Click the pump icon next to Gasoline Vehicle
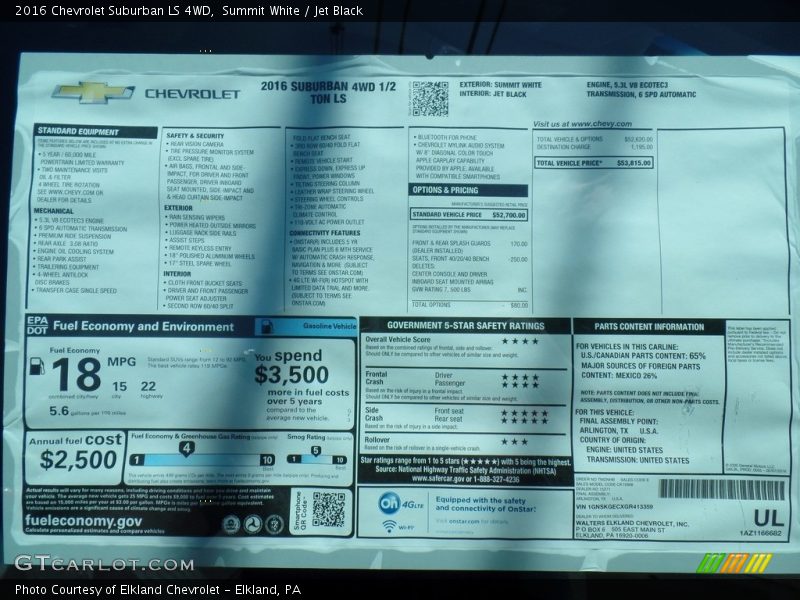Image resolution: width=800 pixels, height=600 pixels. (266, 327)
